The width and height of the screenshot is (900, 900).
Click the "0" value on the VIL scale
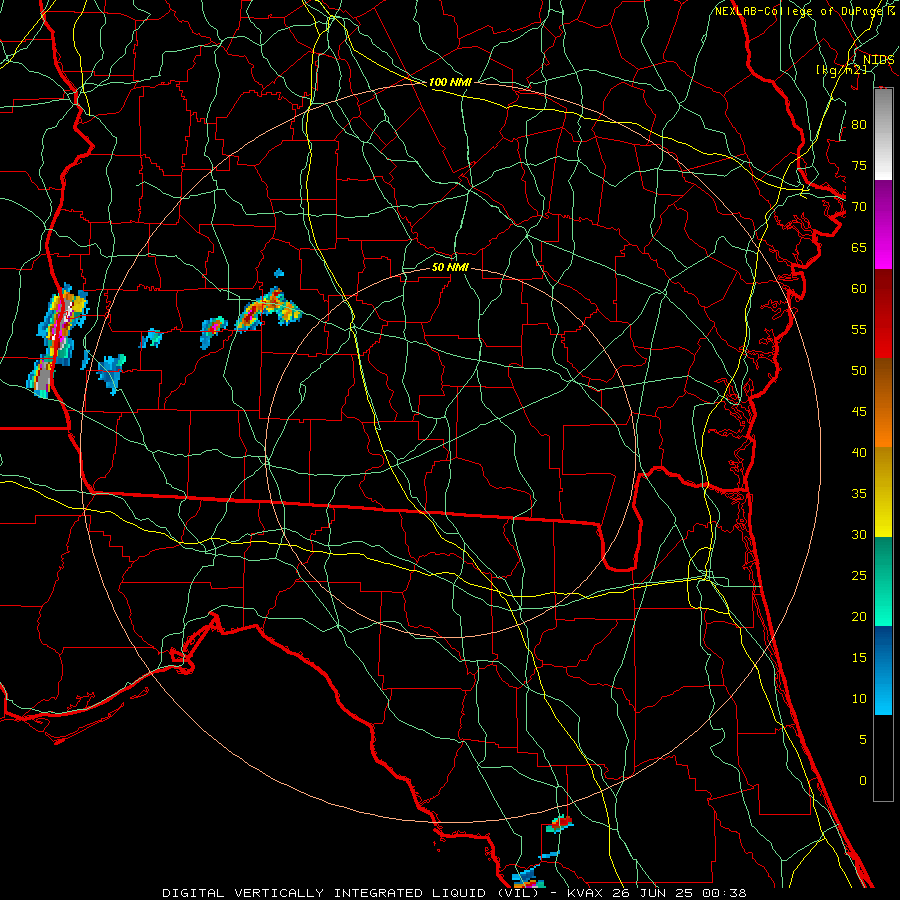click(863, 781)
